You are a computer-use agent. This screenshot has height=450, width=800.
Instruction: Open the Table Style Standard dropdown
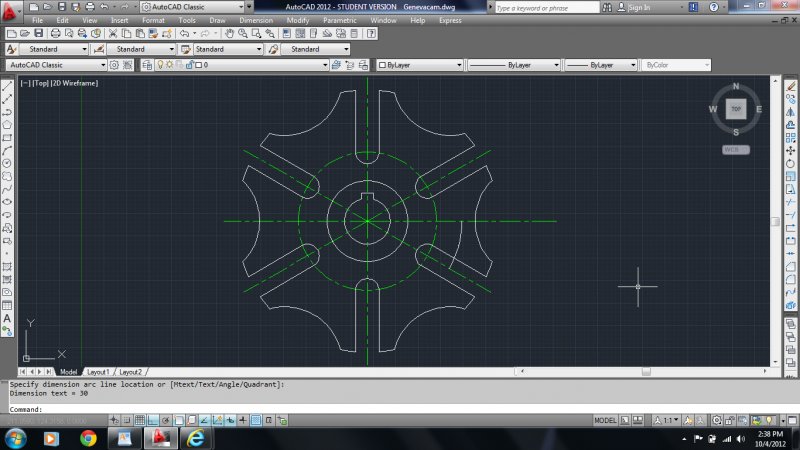coord(228,49)
